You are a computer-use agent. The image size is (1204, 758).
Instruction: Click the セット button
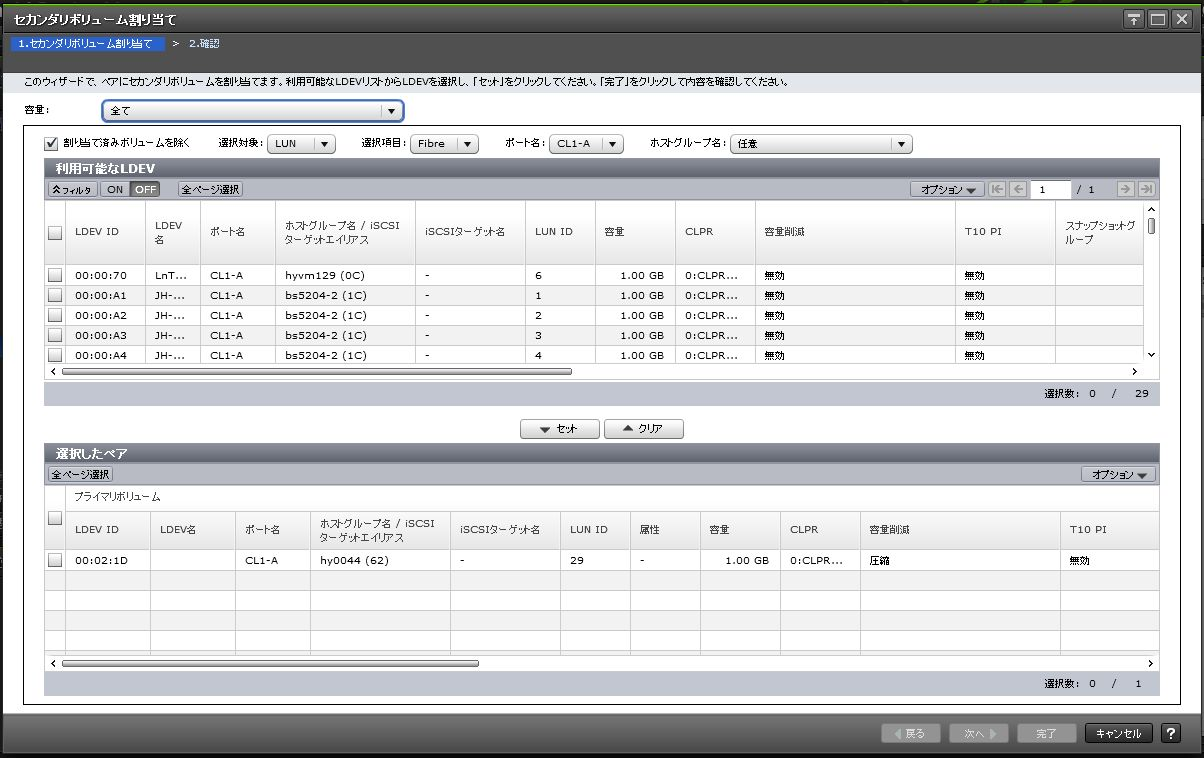coord(559,428)
